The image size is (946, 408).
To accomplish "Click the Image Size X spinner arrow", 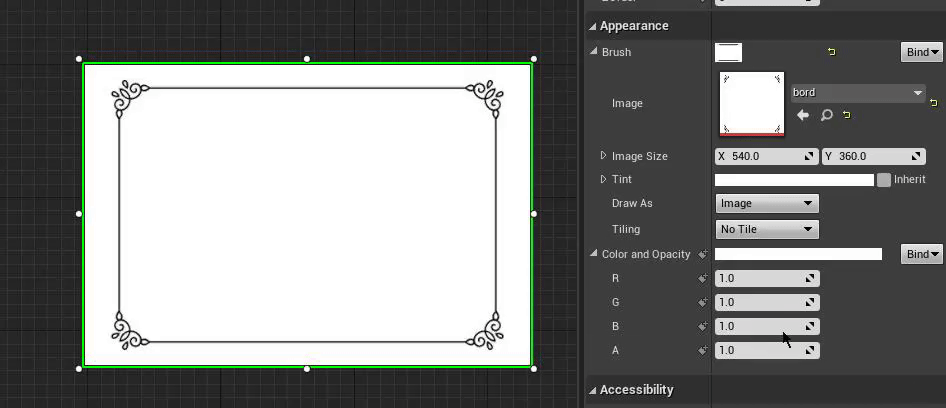I will (810, 156).
